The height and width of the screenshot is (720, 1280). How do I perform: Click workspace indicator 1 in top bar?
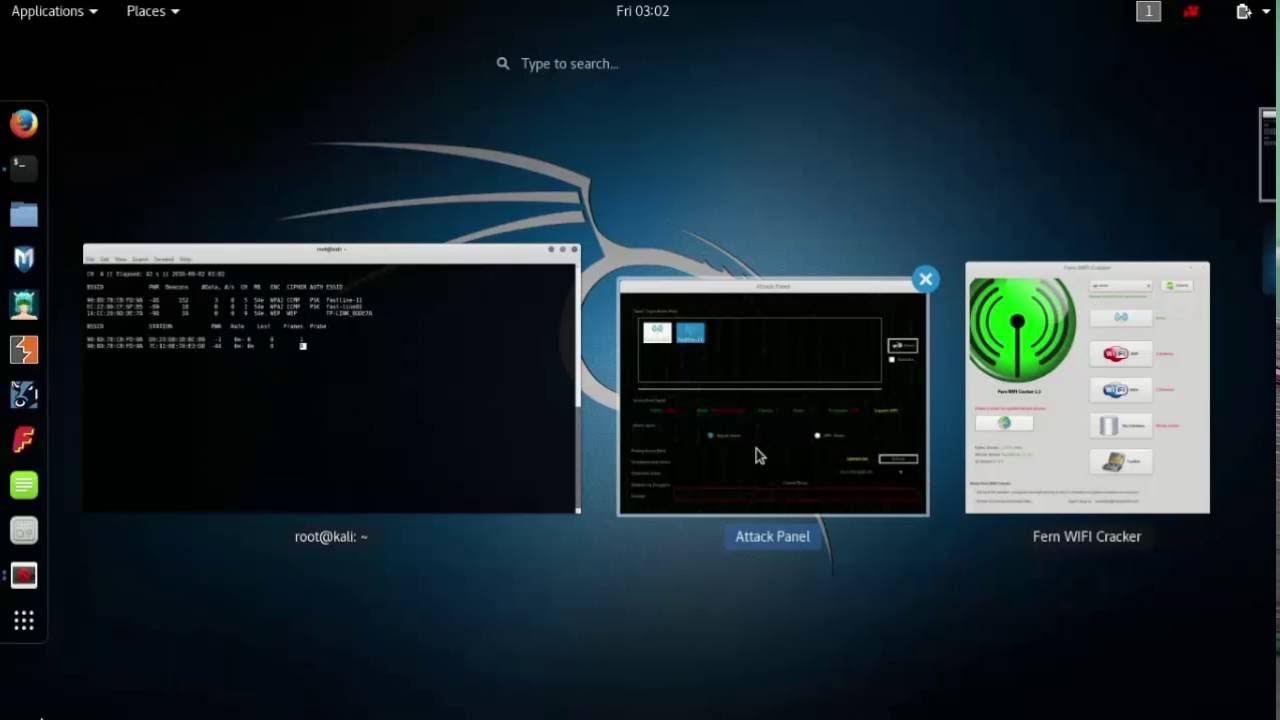tap(1148, 11)
